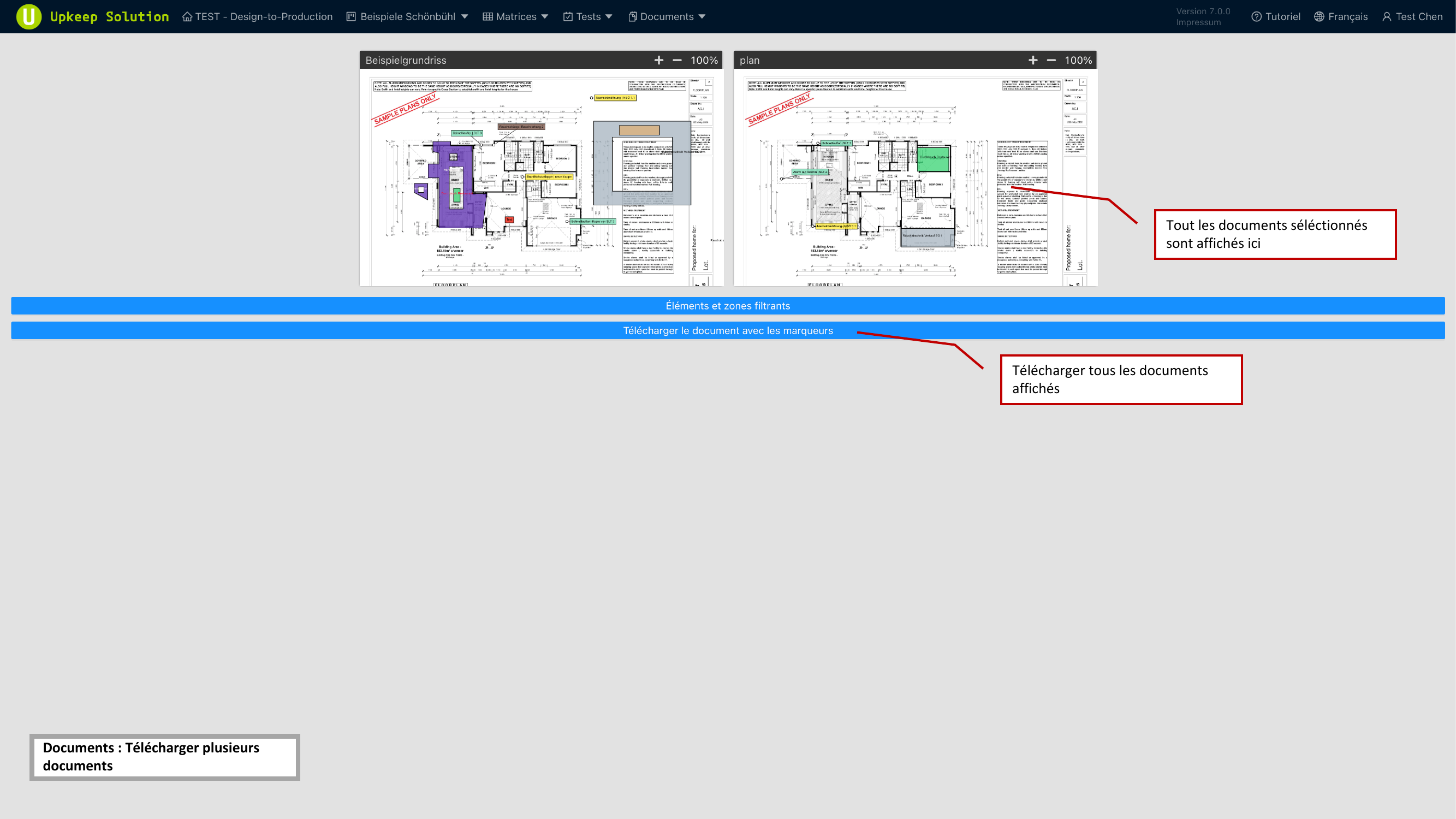Viewport: 1456px width, 819px height.
Task: Open the Impressum link
Action: click(1198, 22)
